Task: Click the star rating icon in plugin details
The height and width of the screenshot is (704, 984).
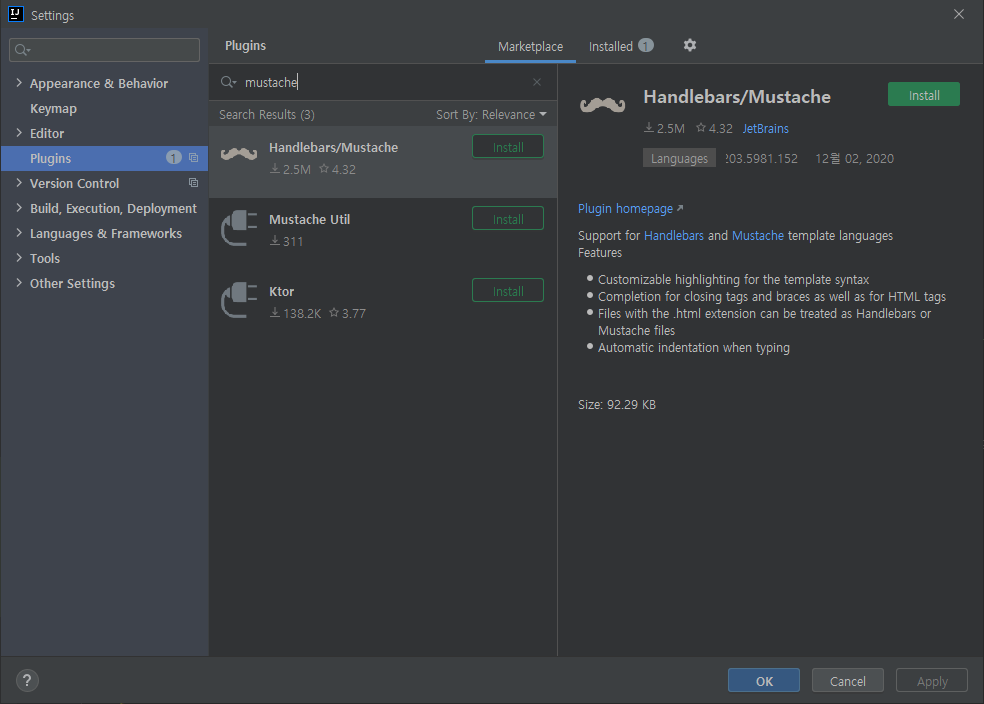Action: 701,127
